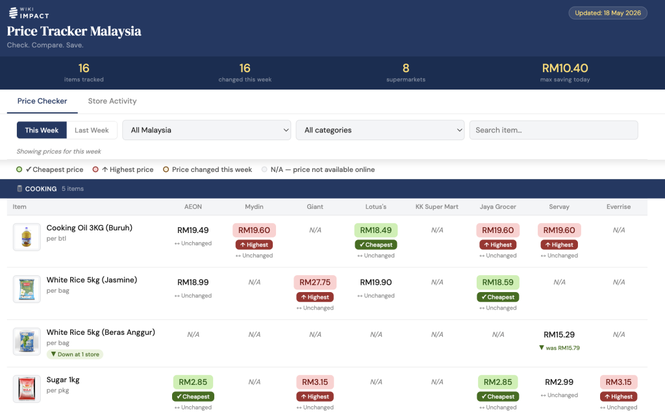Viewport: 665px width, 416px height.
Task: Click Lotus's RM18.49 cooking oil price
Action: (376, 230)
